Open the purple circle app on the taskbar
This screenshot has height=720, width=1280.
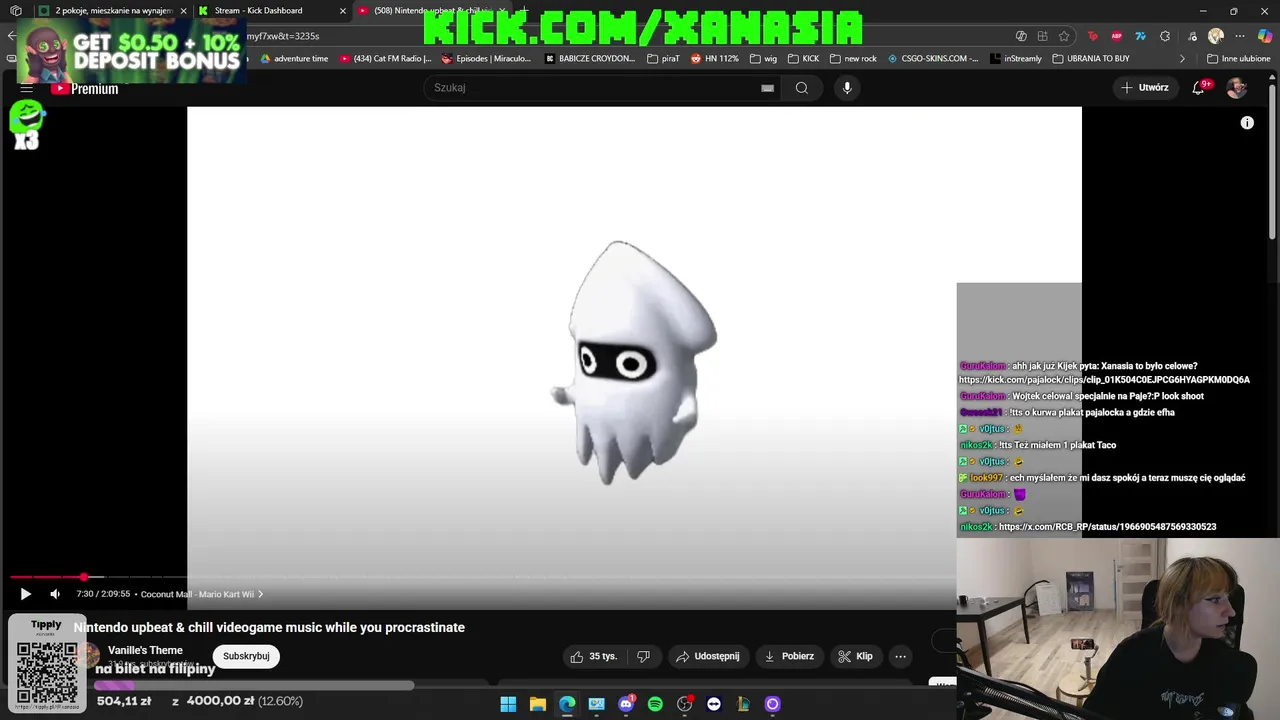point(772,704)
